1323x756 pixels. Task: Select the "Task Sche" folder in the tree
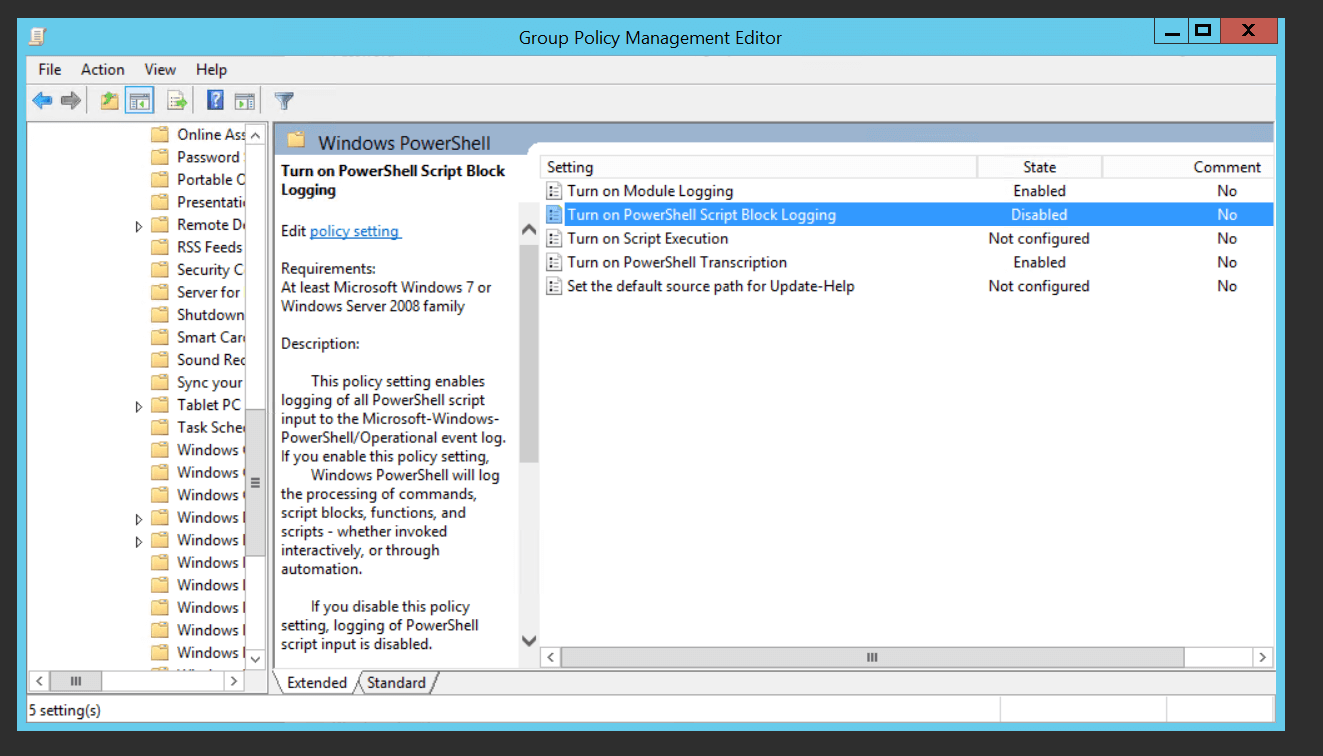(211, 427)
